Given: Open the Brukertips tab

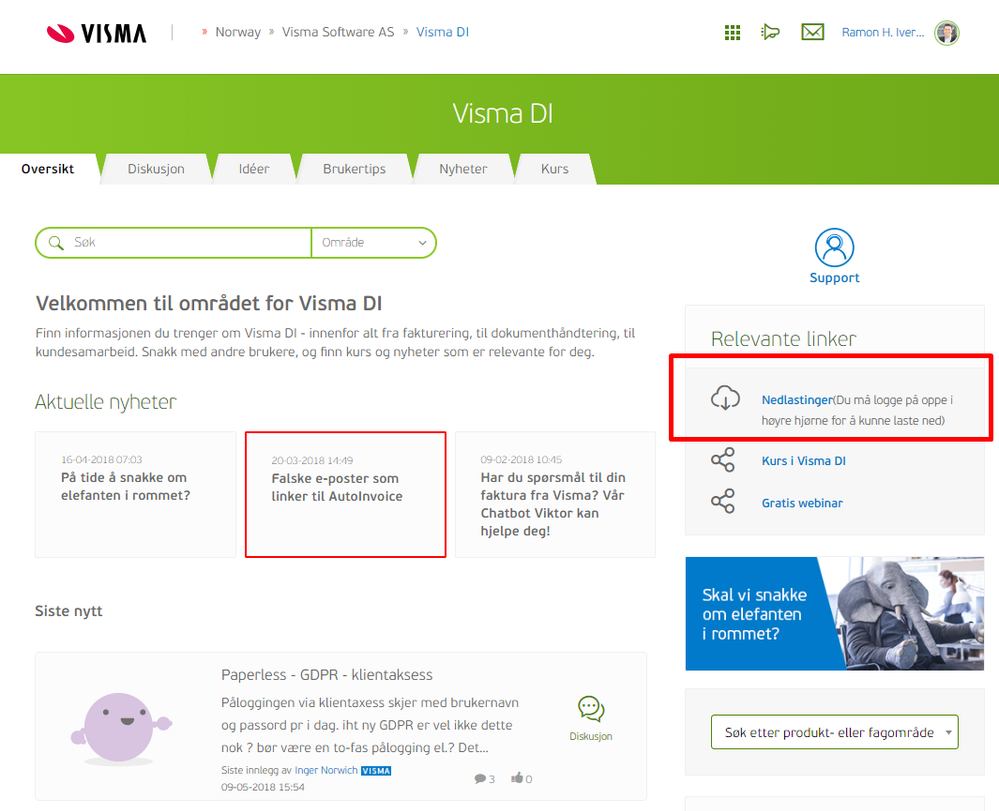Looking at the screenshot, I should click(x=354, y=169).
